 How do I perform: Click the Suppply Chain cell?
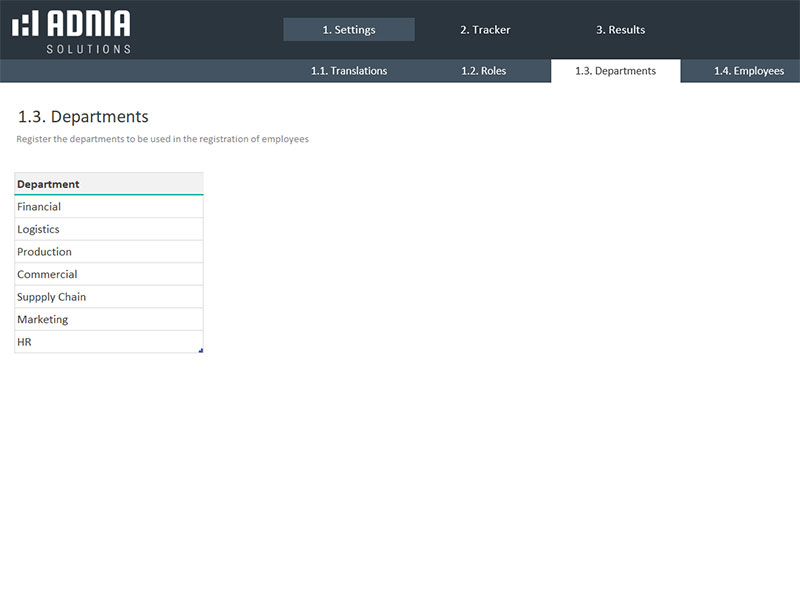[x=108, y=297]
